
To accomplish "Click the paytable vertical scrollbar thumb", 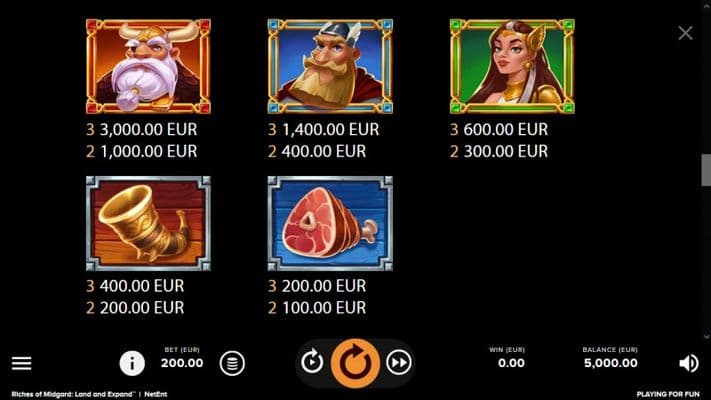I will tap(706, 170).
